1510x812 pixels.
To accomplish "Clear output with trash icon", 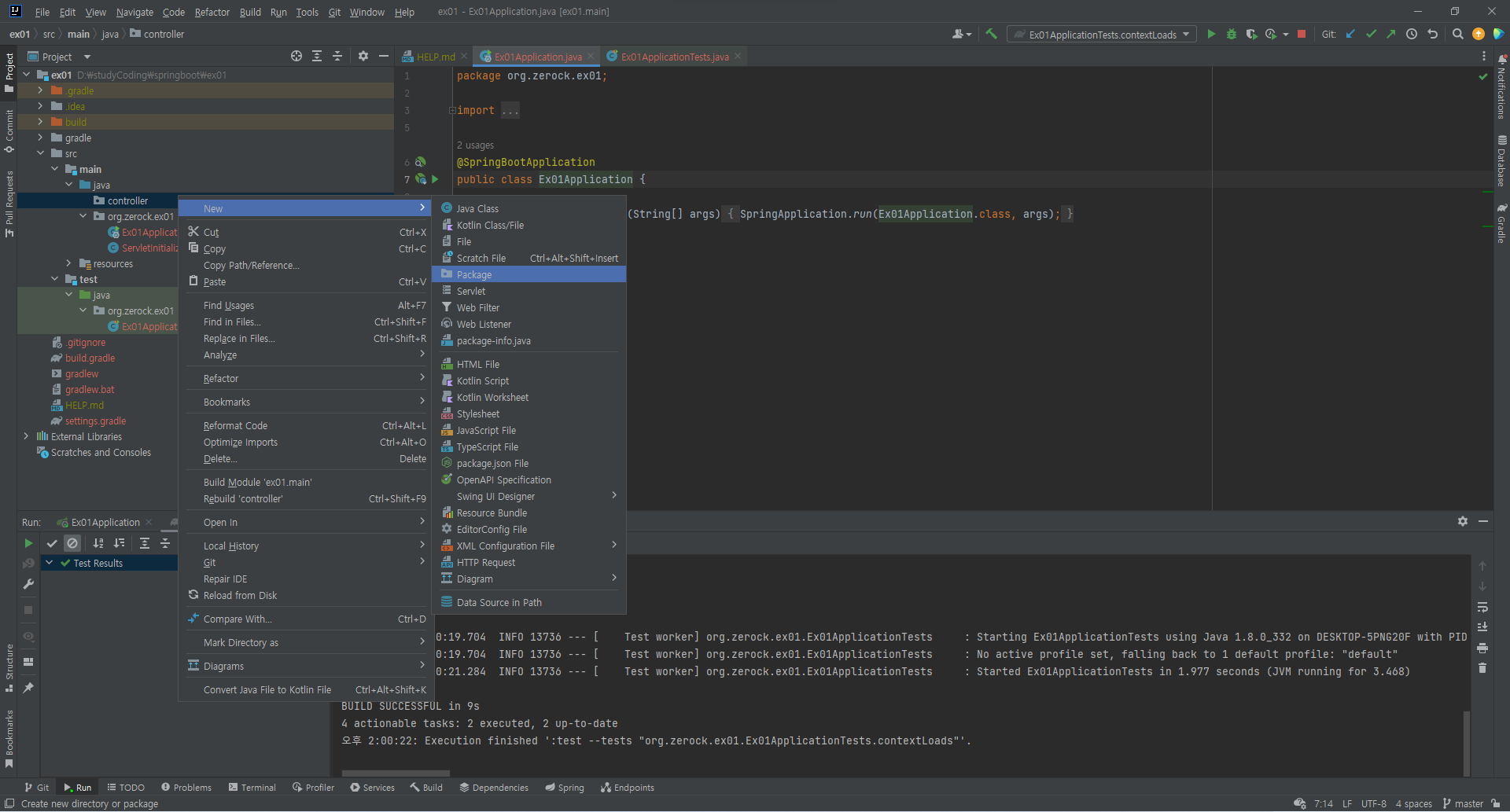I will [1482, 668].
